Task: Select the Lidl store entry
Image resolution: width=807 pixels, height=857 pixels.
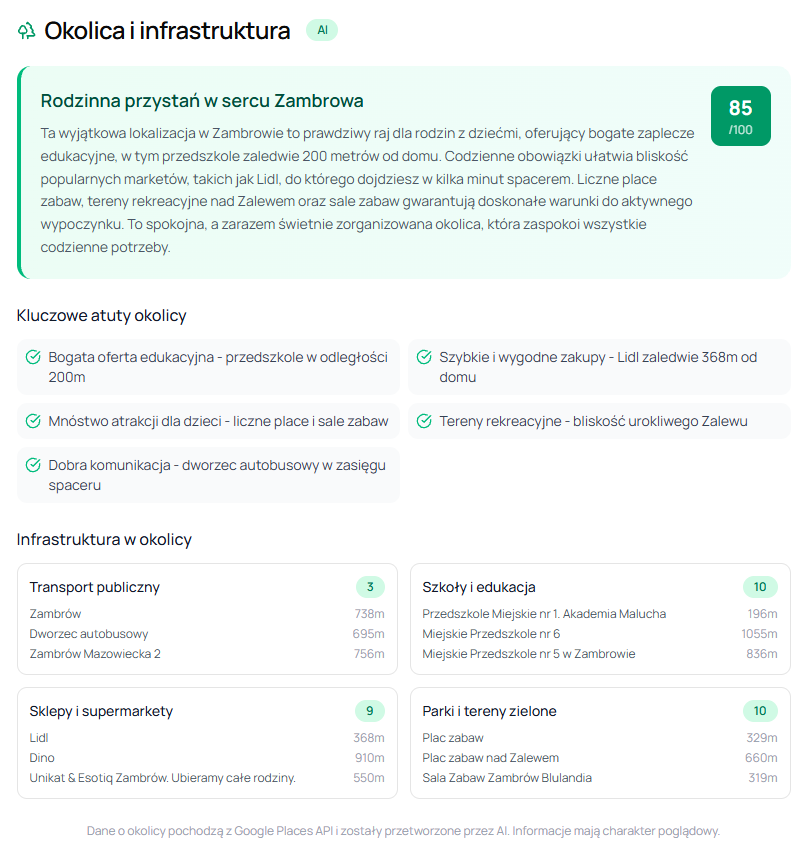Action: coord(207,738)
